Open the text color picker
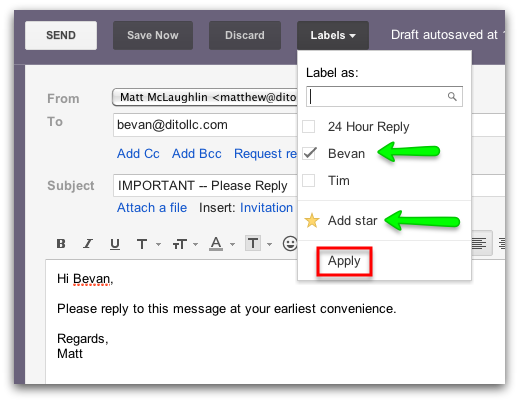Viewport: 519px width, 402px height. coord(216,244)
